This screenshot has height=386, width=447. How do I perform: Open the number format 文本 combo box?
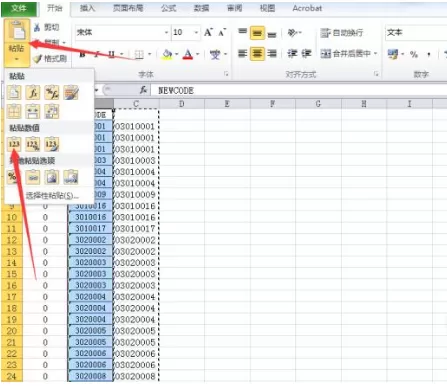pos(416,32)
